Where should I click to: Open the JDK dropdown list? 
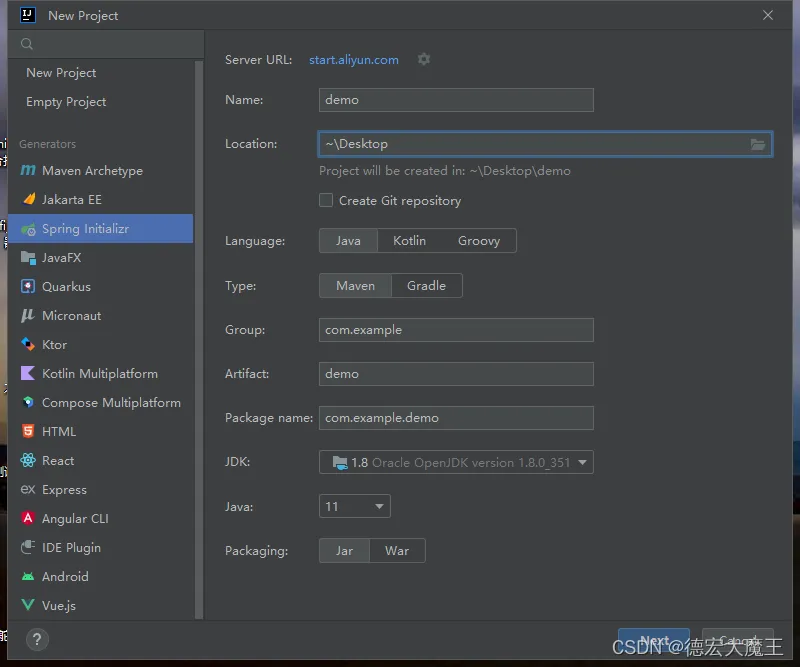coord(456,462)
